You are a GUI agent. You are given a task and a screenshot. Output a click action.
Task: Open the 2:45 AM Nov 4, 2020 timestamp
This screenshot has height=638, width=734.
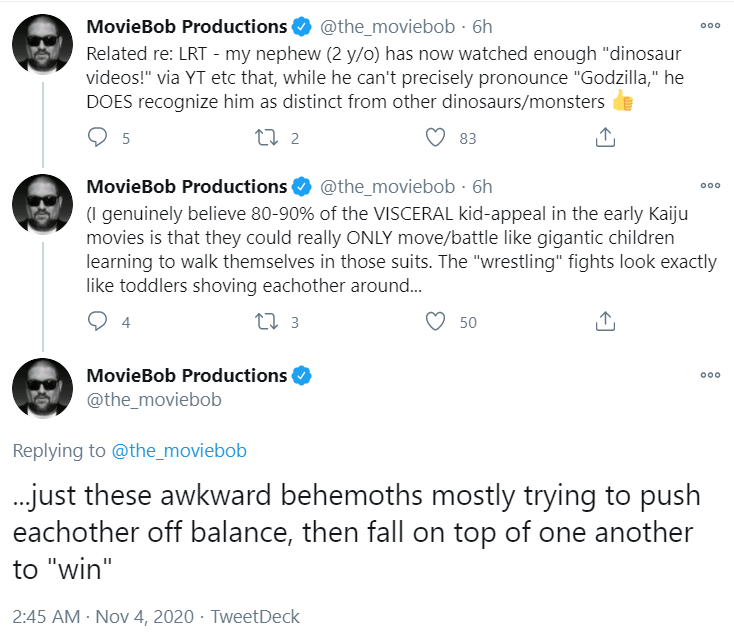[x=103, y=616]
